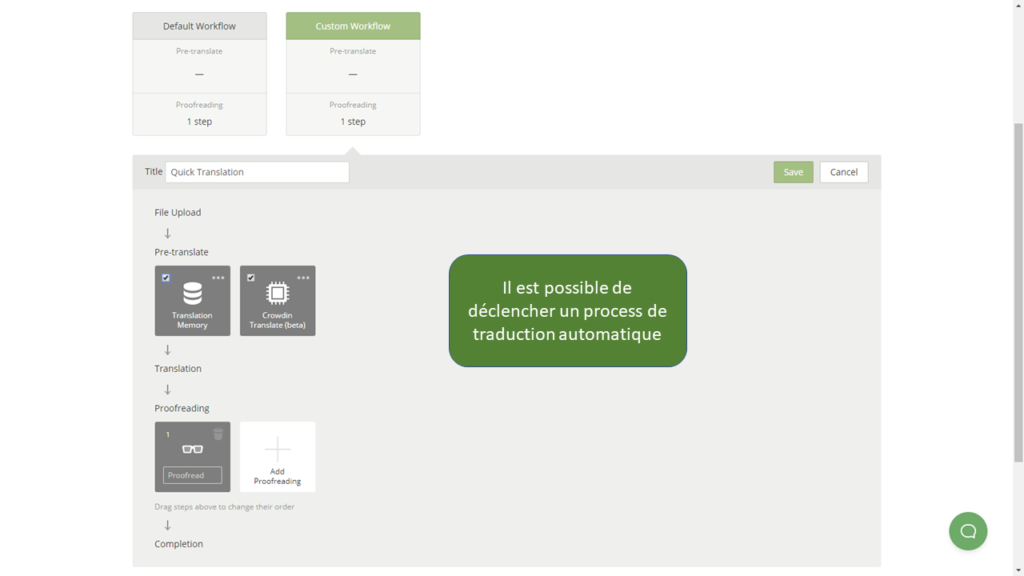Open Crowdin Translate three-dot options menu

[303, 278]
